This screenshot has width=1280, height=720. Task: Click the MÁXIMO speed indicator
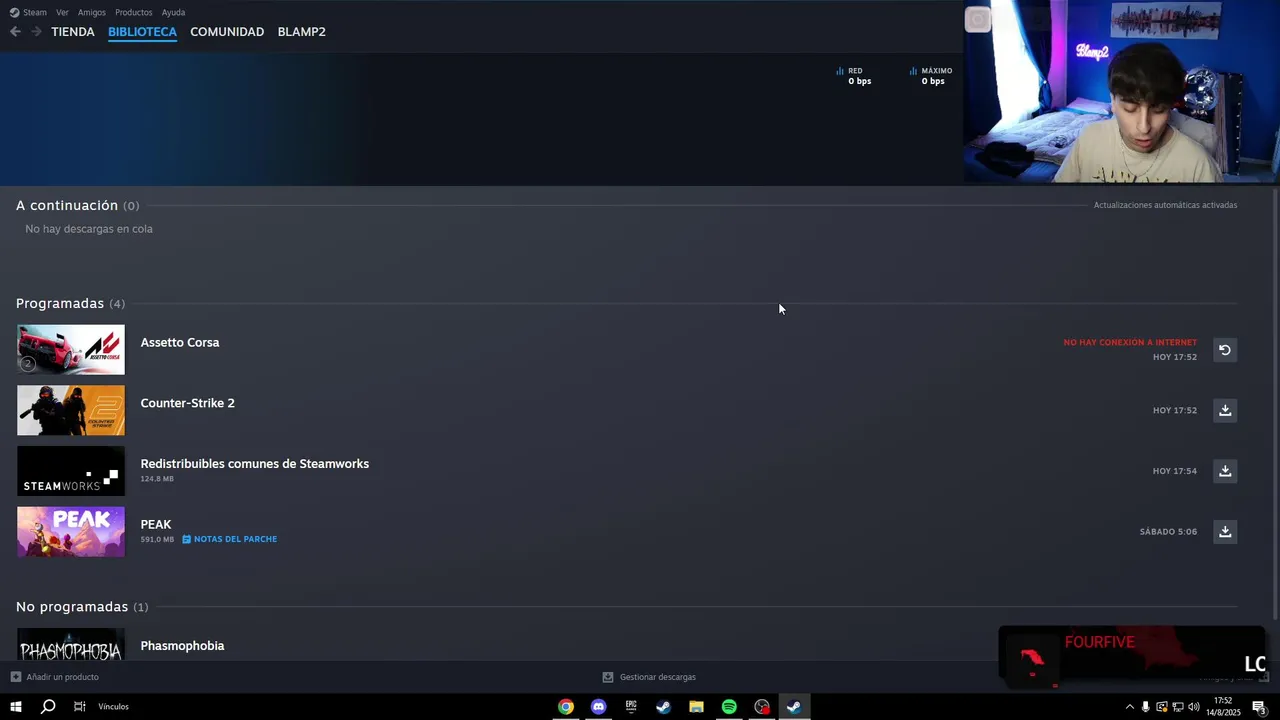[x=931, y=76]
